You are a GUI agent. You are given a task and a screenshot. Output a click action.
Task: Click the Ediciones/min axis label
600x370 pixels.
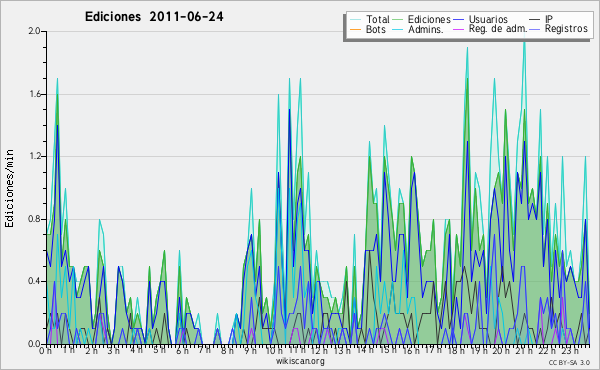[x=9, y=188]
